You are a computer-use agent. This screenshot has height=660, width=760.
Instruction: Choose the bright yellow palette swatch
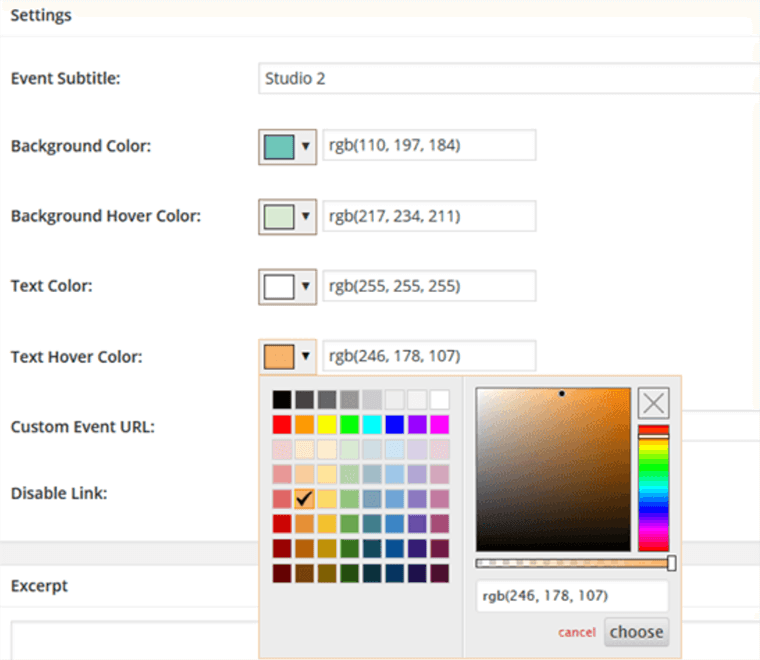pyautogui.click(x=327, y=424)
